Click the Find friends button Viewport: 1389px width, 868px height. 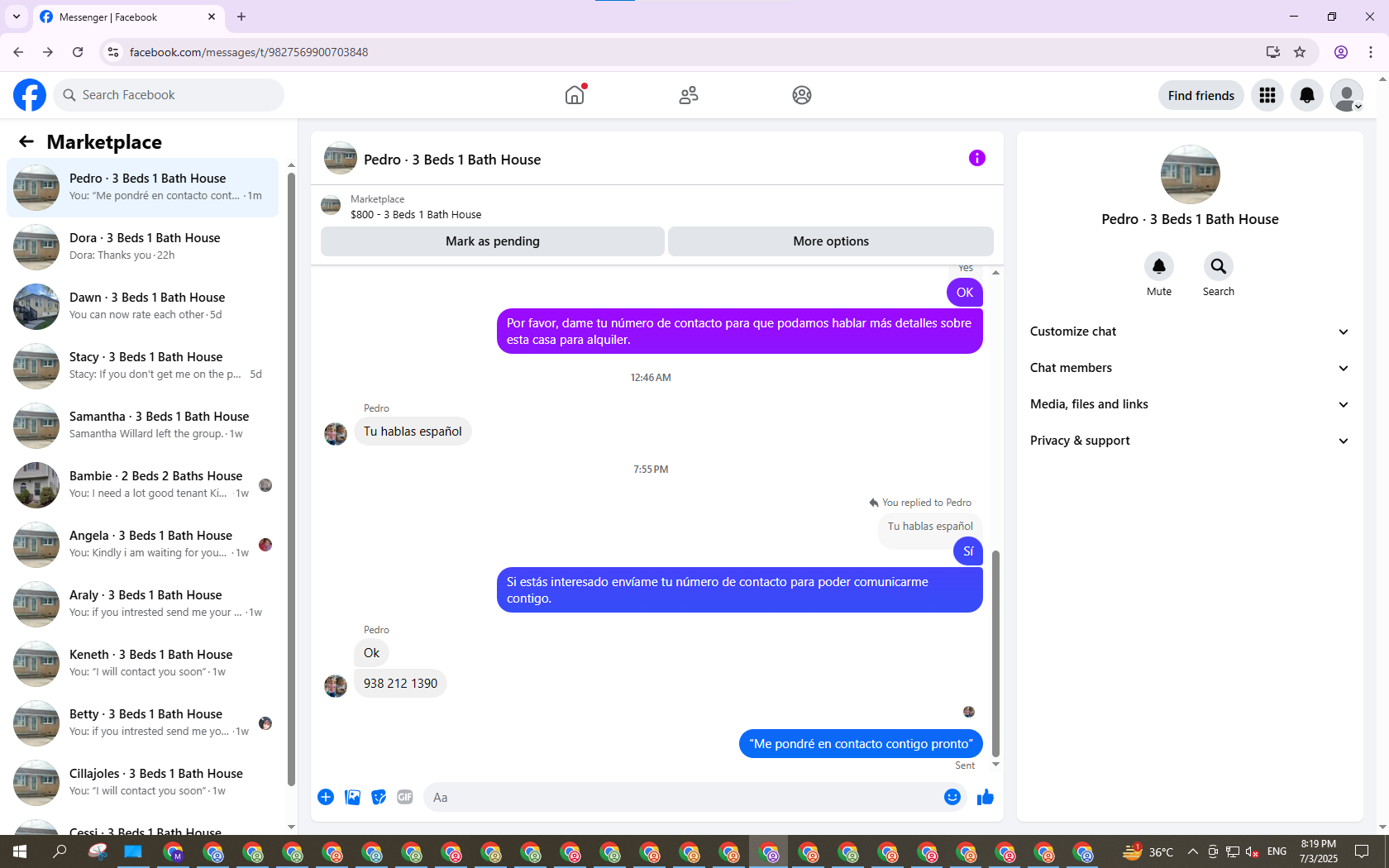(x=1201, y=95)
